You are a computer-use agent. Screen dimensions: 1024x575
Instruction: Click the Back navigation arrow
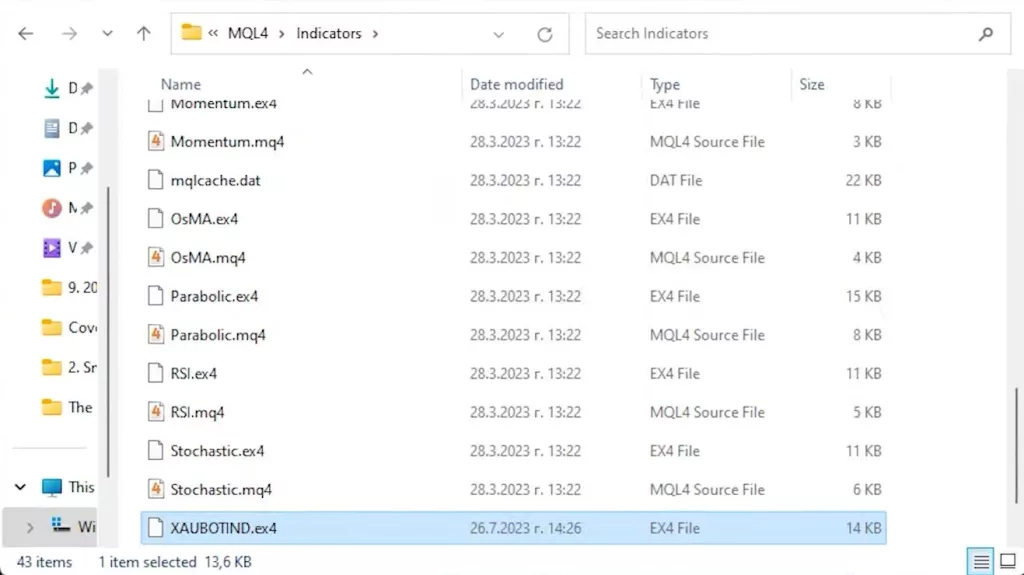[26, 34]
